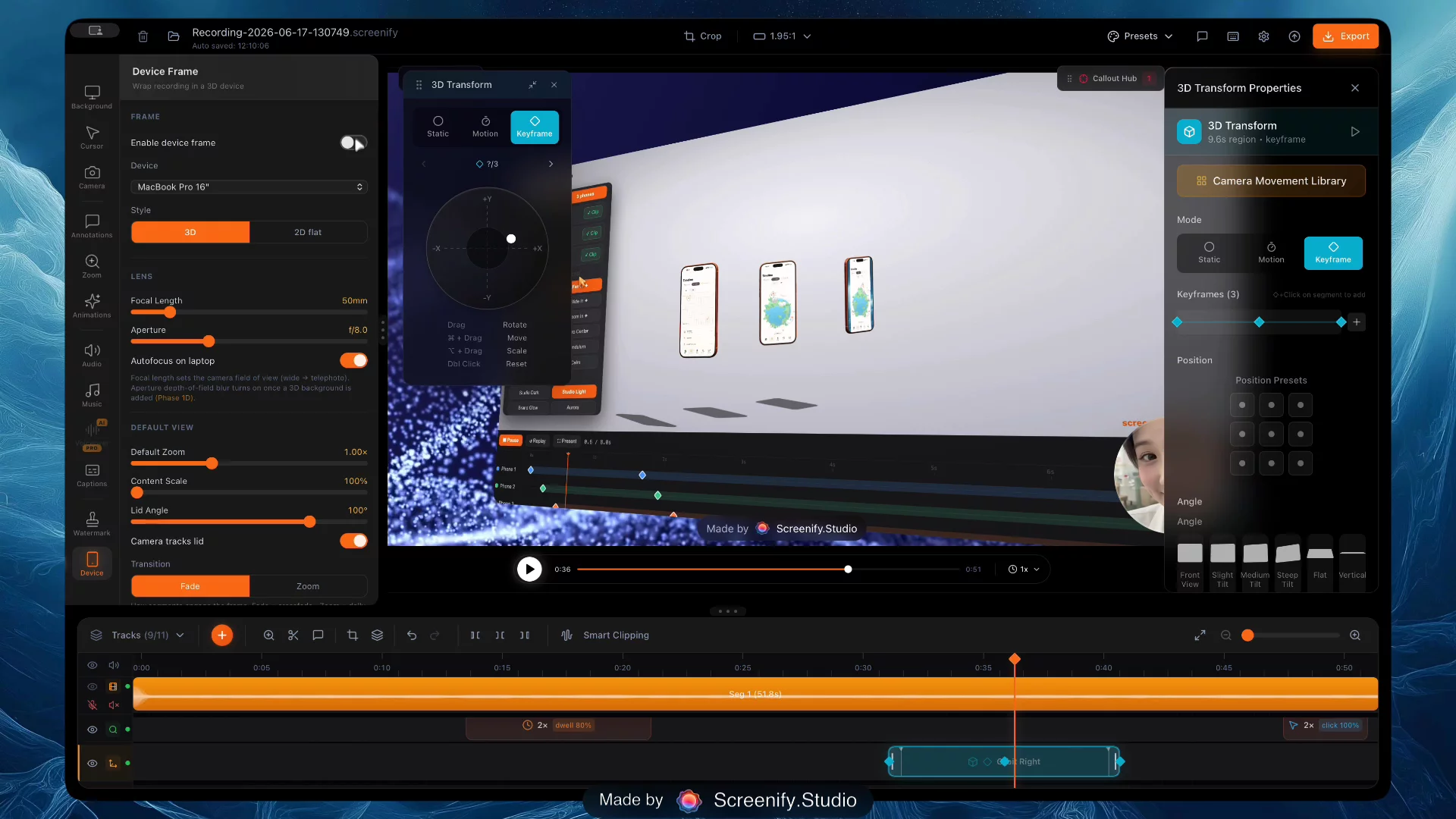Open the Presets dropdown
This screenshot has height=819, width=1456.
point(1140,36)
